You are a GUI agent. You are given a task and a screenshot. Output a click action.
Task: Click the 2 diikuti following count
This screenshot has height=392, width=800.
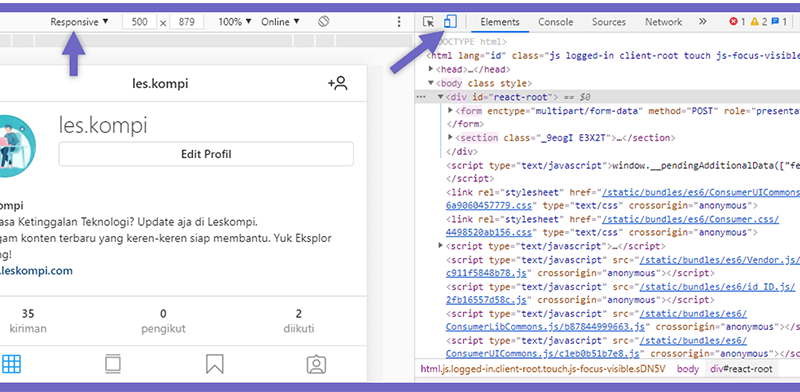click(x=299, y=321)
